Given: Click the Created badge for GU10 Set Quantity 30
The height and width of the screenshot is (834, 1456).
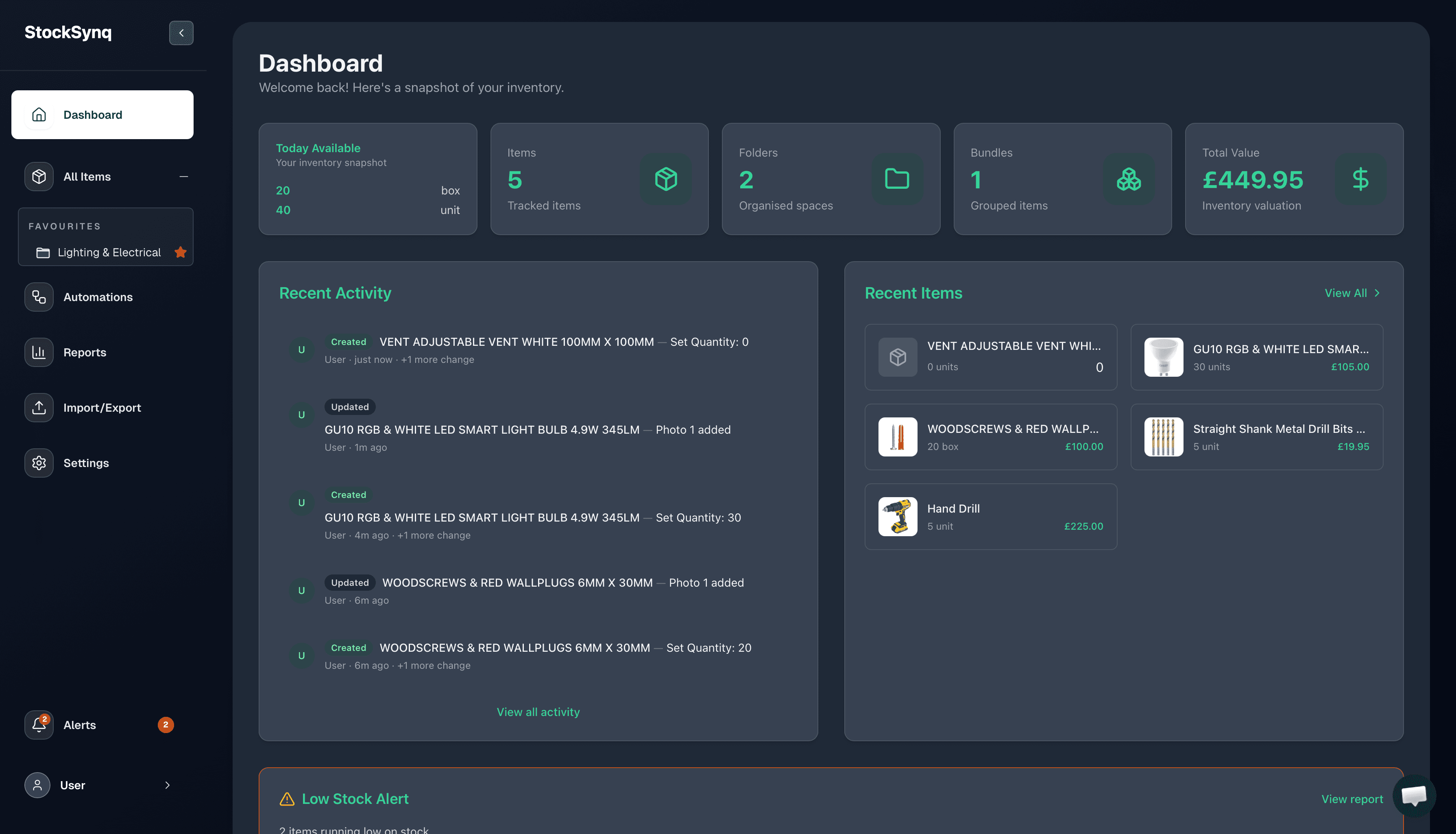Looking at the screenshot, I should coord(348,494).
